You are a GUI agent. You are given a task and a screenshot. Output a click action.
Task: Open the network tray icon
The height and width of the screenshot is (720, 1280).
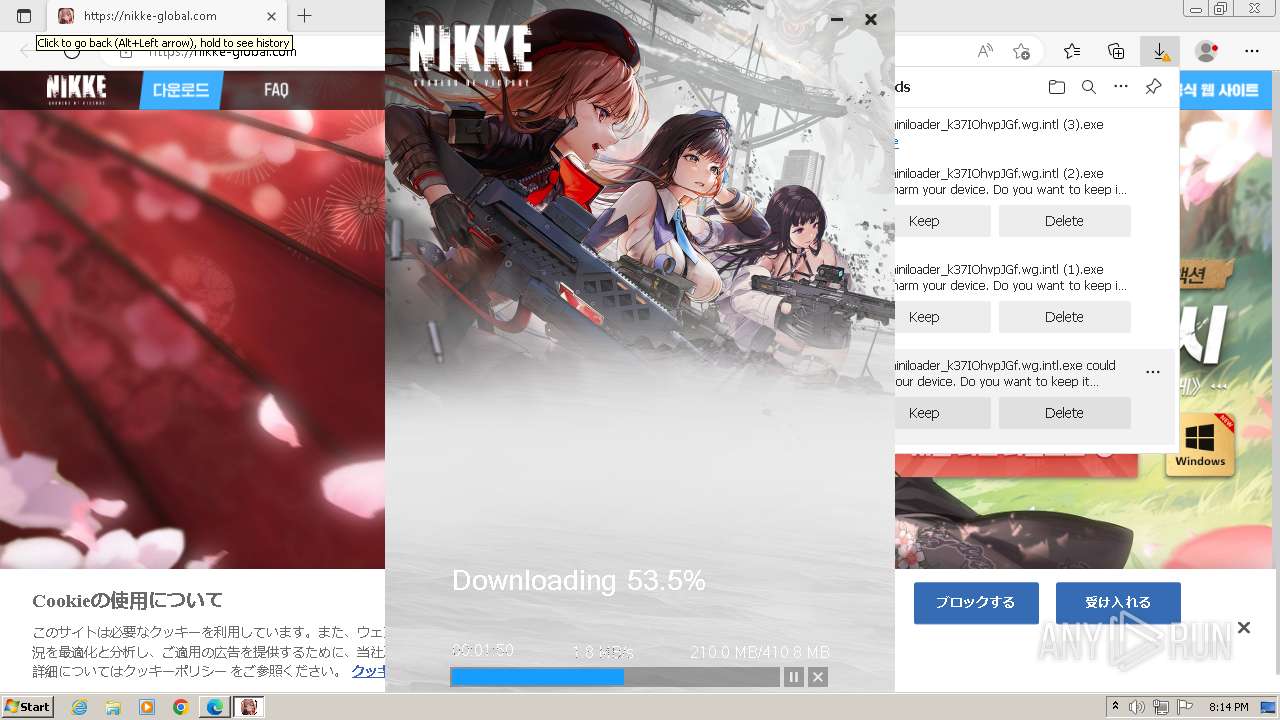tap(1162, 707)
